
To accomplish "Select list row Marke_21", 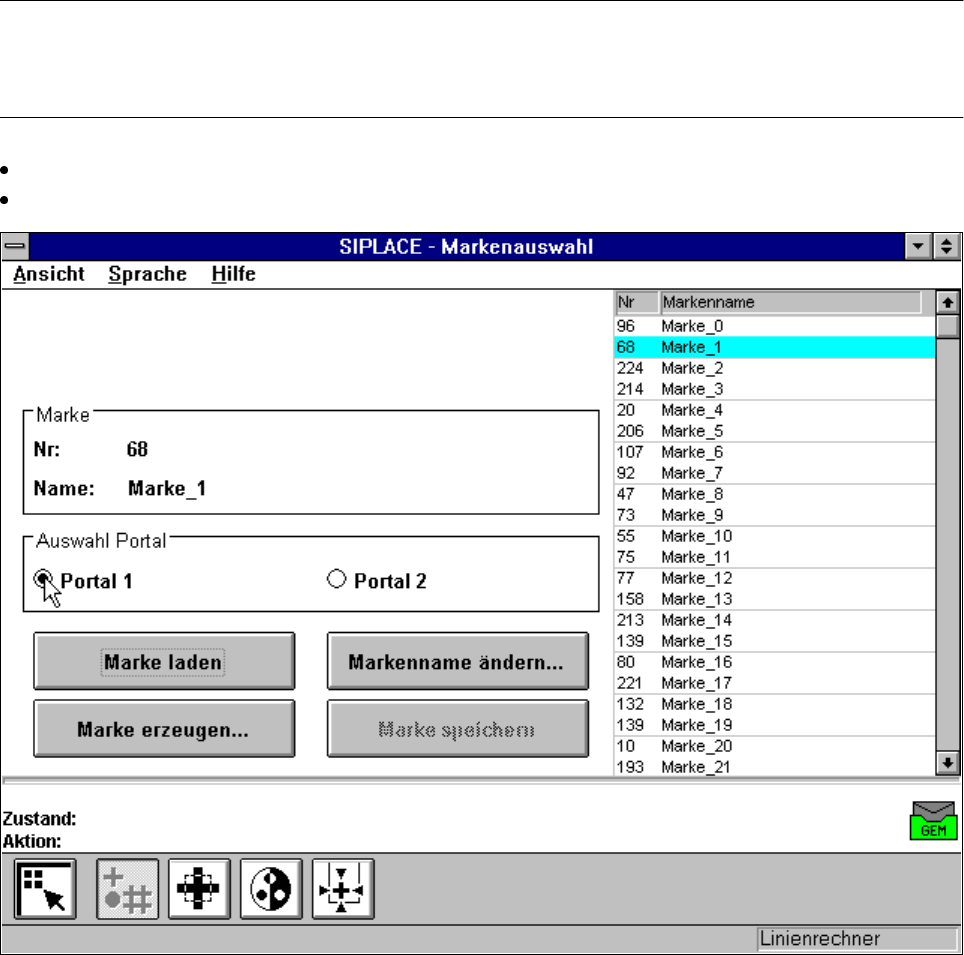I will [x=775, y=767].
